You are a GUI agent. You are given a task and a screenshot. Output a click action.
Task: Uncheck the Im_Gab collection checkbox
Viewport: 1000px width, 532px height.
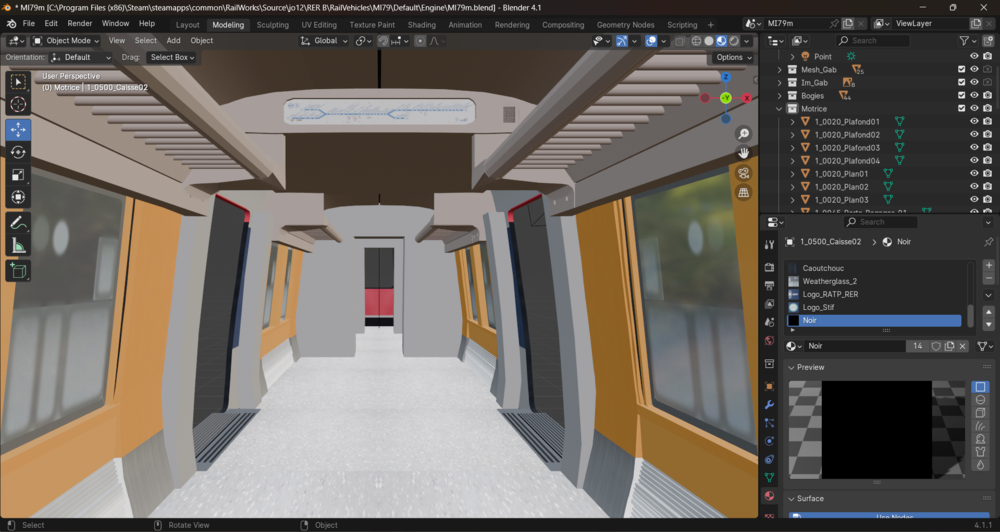[961, 82]
